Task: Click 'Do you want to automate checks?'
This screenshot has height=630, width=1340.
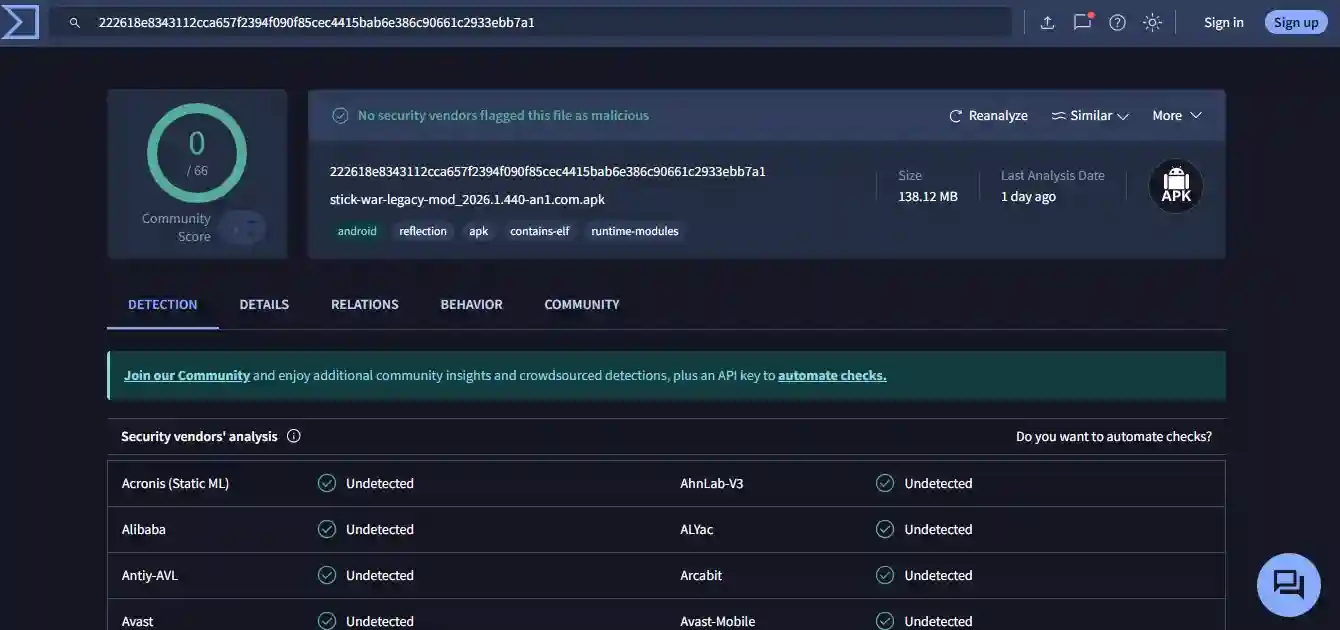Action: coord(1114,436)
